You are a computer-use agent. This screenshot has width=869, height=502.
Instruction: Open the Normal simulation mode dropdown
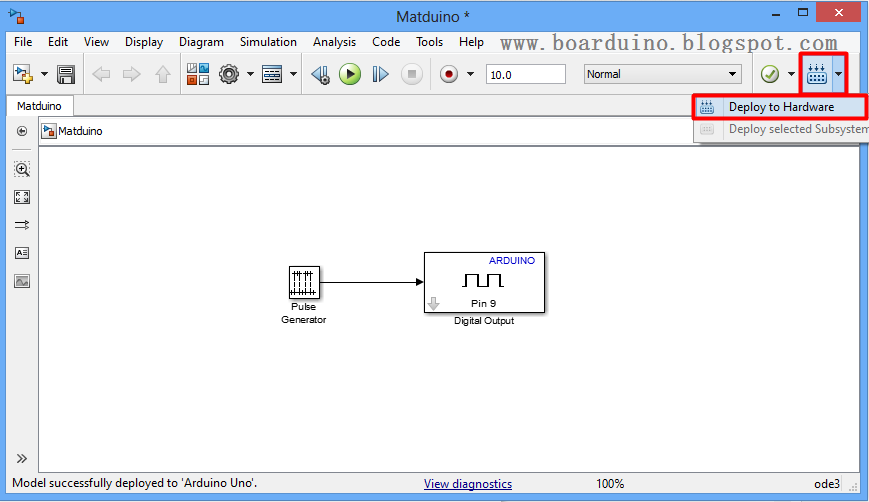[662, 74]
